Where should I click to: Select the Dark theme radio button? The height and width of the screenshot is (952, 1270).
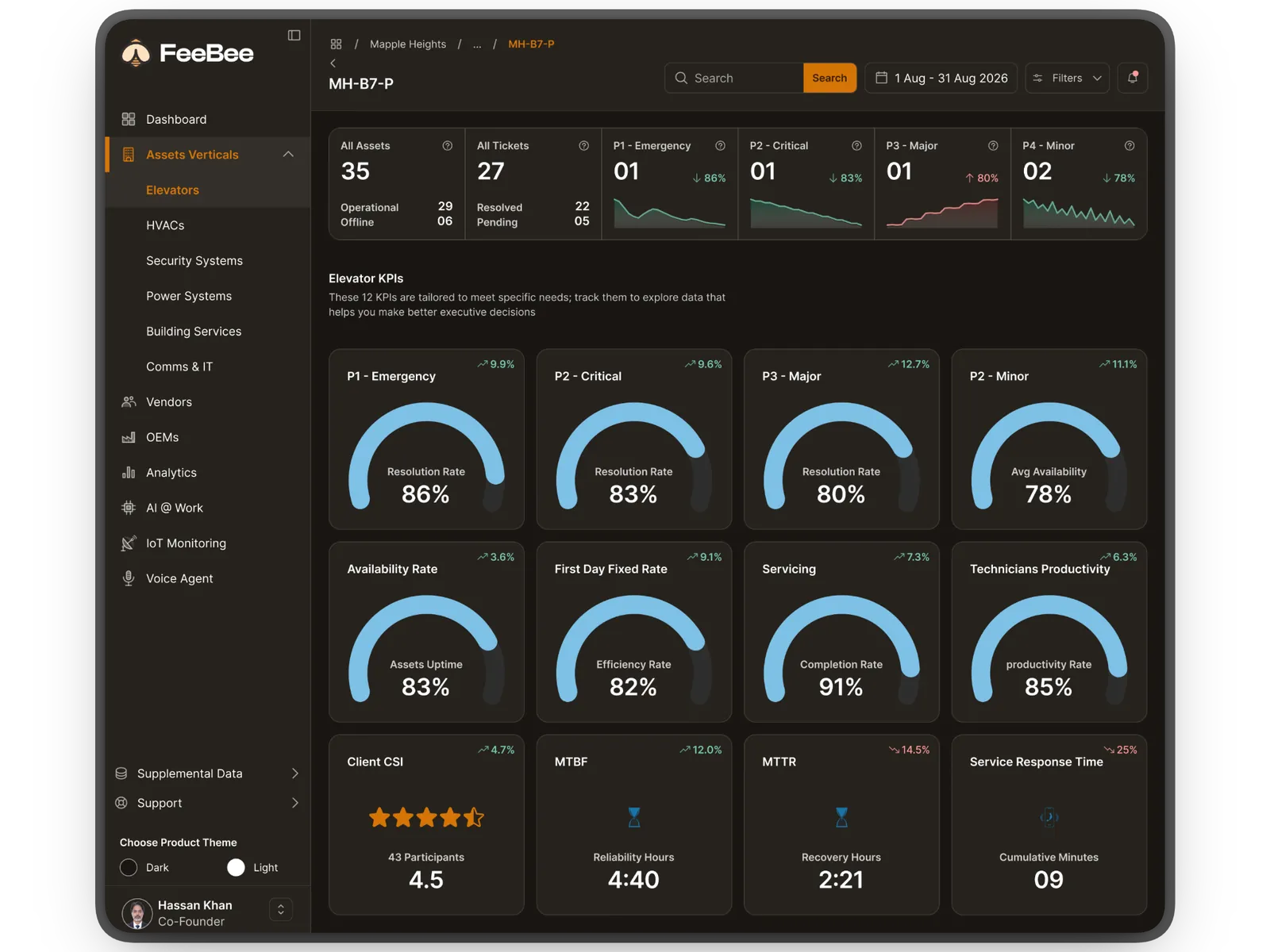click(129, 868)
